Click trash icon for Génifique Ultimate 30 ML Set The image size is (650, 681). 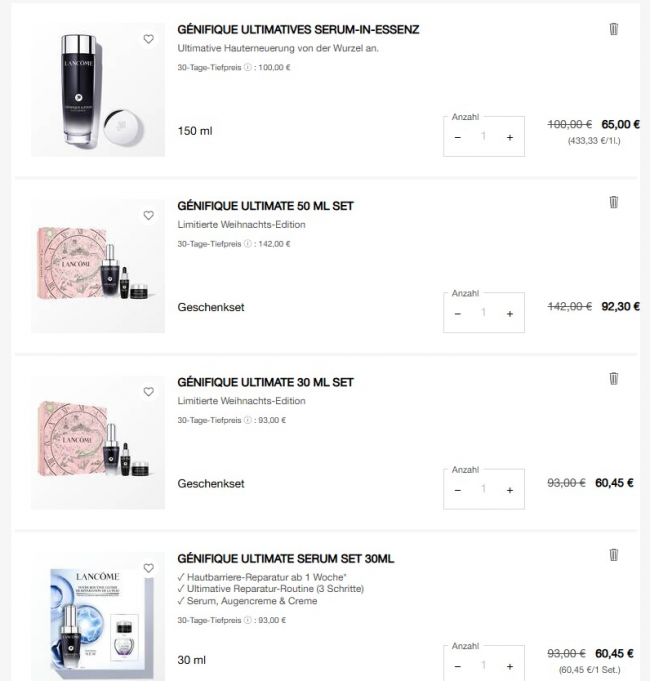614,378
